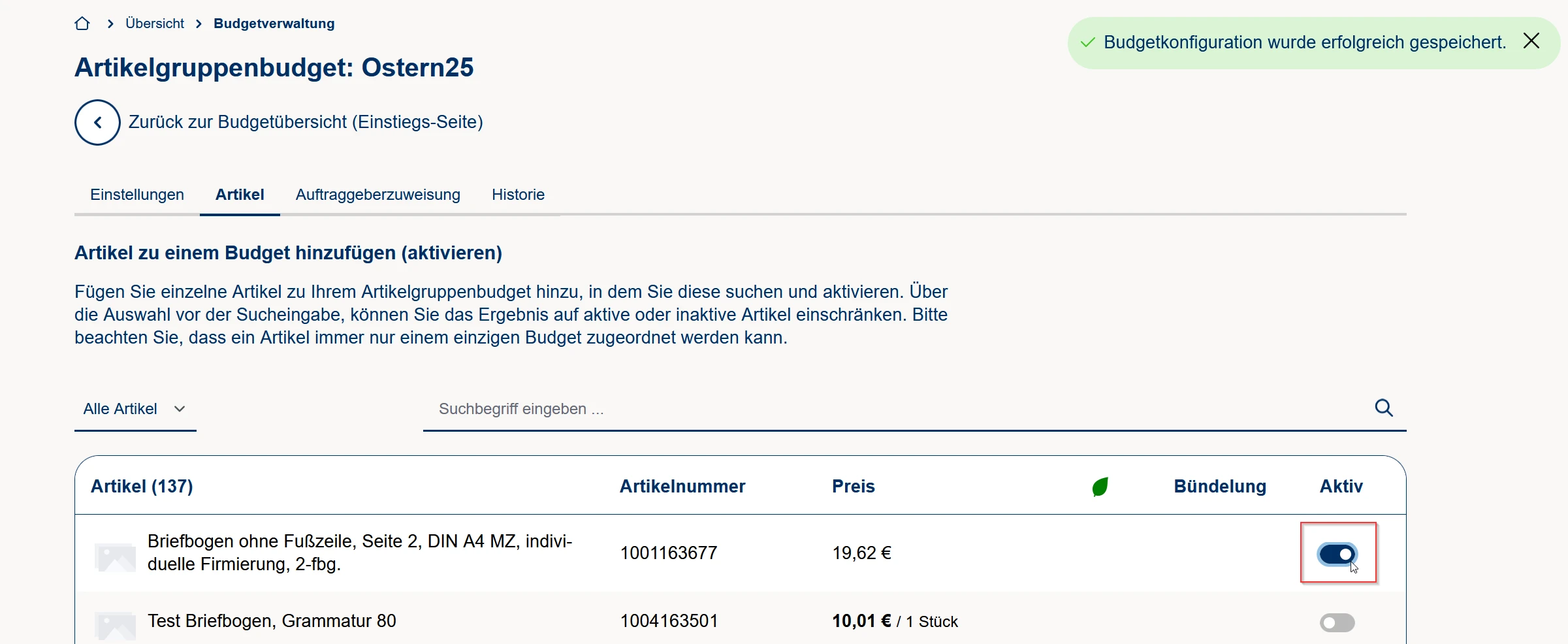The height and width of the screenshot is (644, 1568).
Task: Open the Alle Artikel filter dropdown
Action: point(135,409)
